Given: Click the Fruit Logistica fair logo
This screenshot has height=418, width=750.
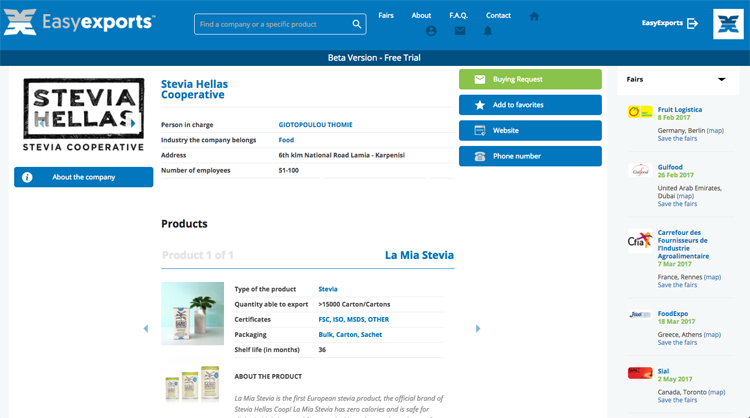Looking at the screenshot, I should point(640,112).
